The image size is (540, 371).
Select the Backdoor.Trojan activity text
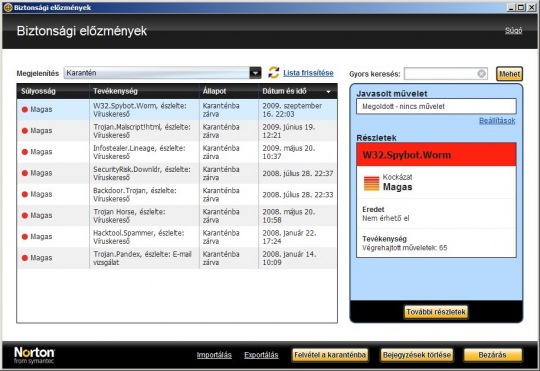pyautogui.click(x=135, y=195)
